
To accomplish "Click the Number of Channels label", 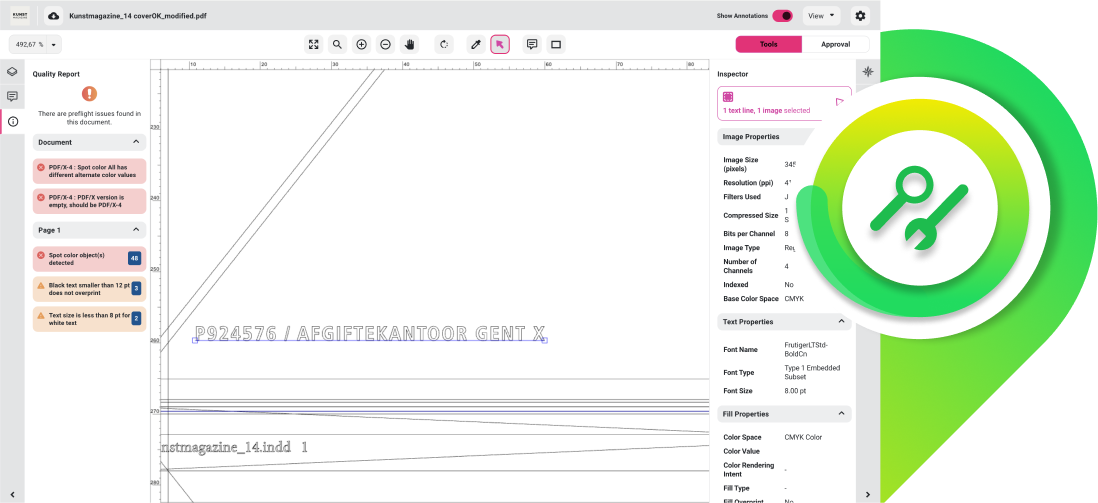I will [x=740, y=266].
